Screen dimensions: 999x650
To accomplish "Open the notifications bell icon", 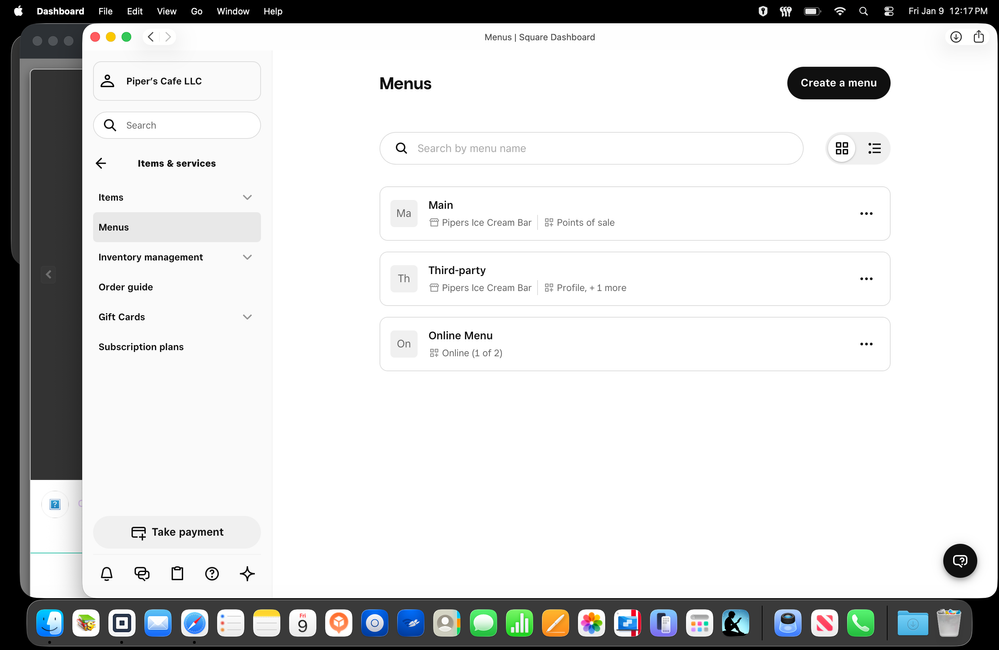I will pos(107,573).
